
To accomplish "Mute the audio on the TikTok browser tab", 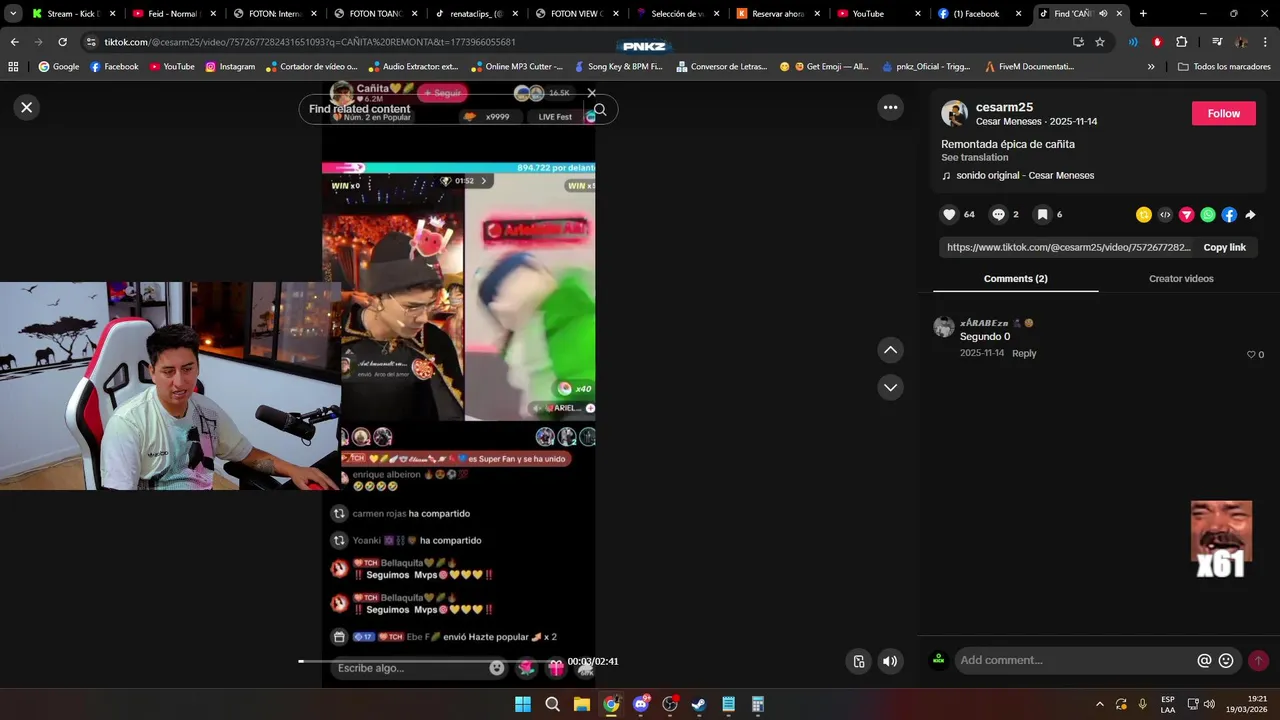I will click(x=1103, y=14).
